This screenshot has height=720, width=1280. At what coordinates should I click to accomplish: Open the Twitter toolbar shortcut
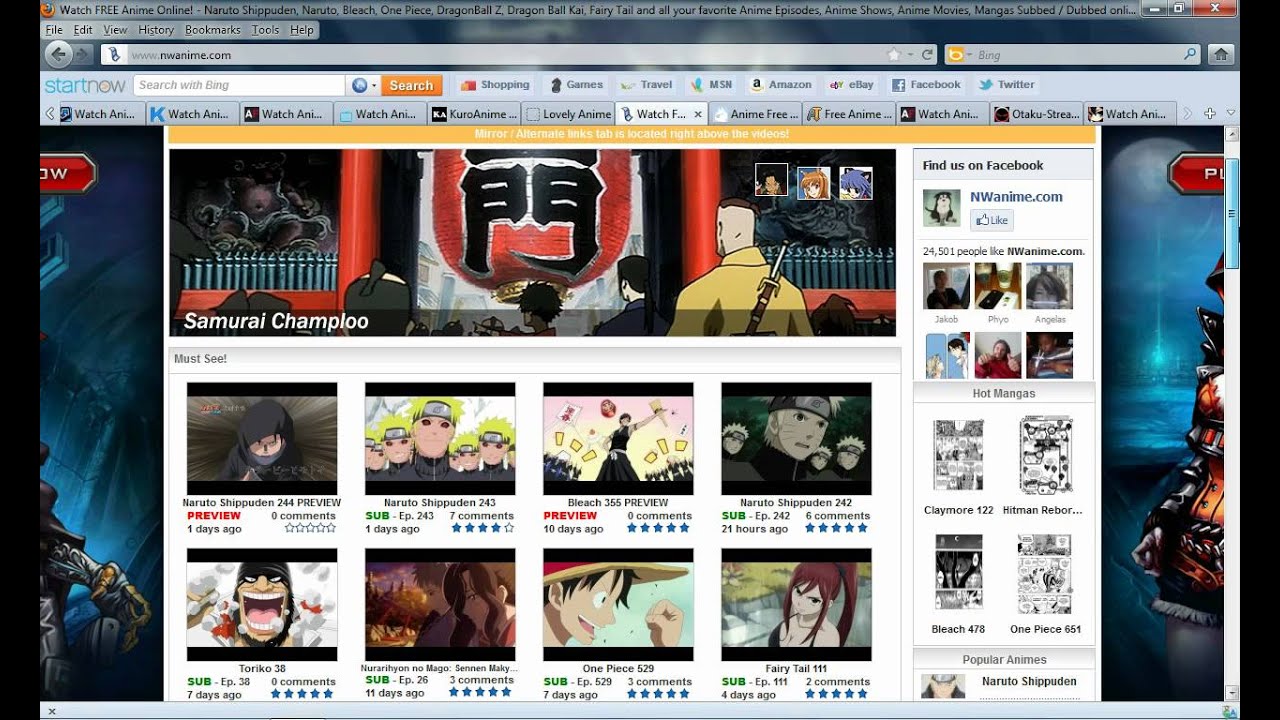coord(1007,85)
